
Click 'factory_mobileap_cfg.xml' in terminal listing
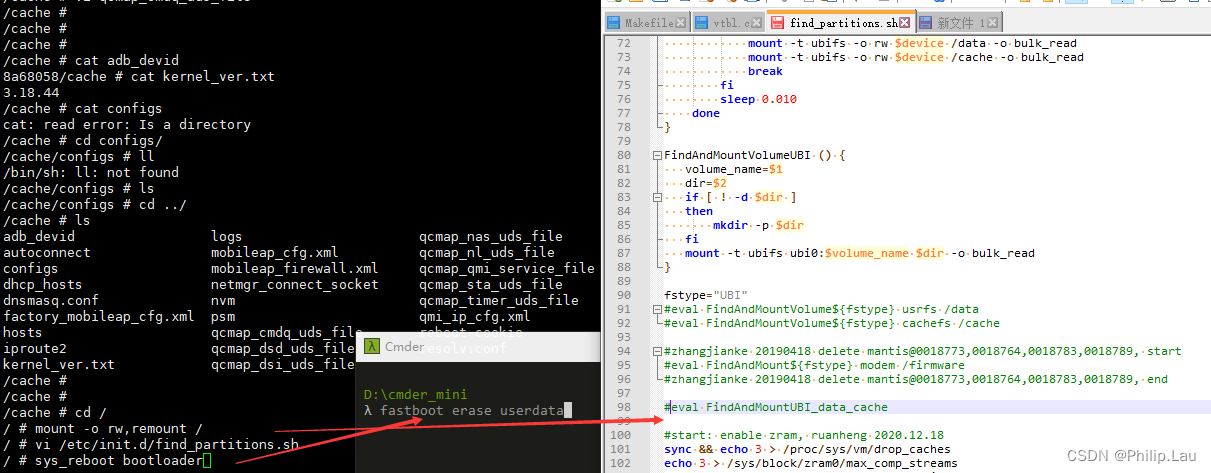99,316
